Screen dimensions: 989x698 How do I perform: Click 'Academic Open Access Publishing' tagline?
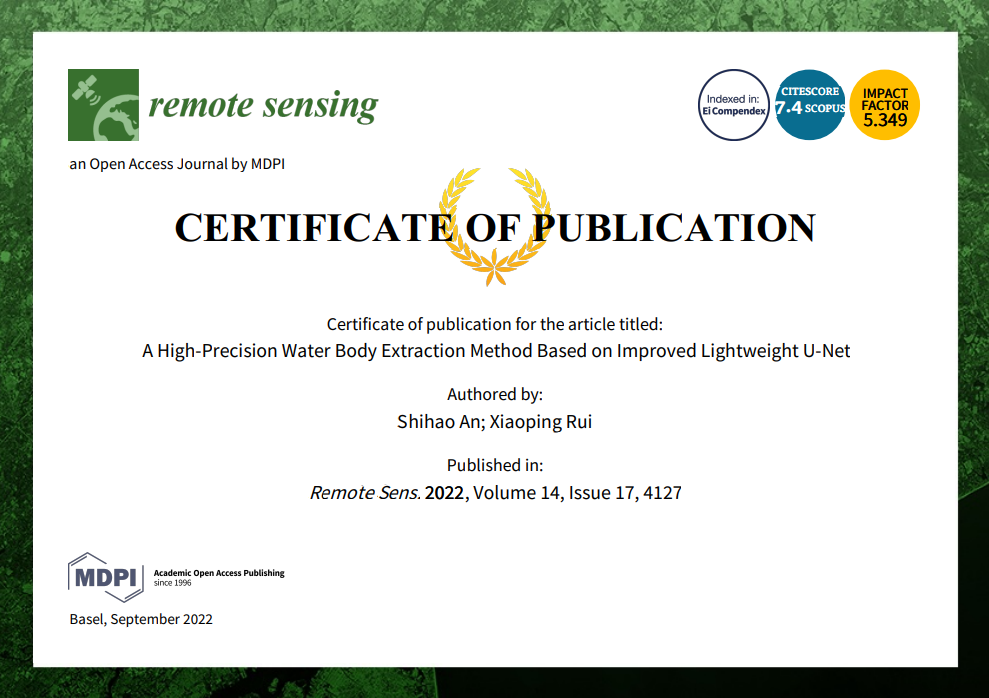219,574
